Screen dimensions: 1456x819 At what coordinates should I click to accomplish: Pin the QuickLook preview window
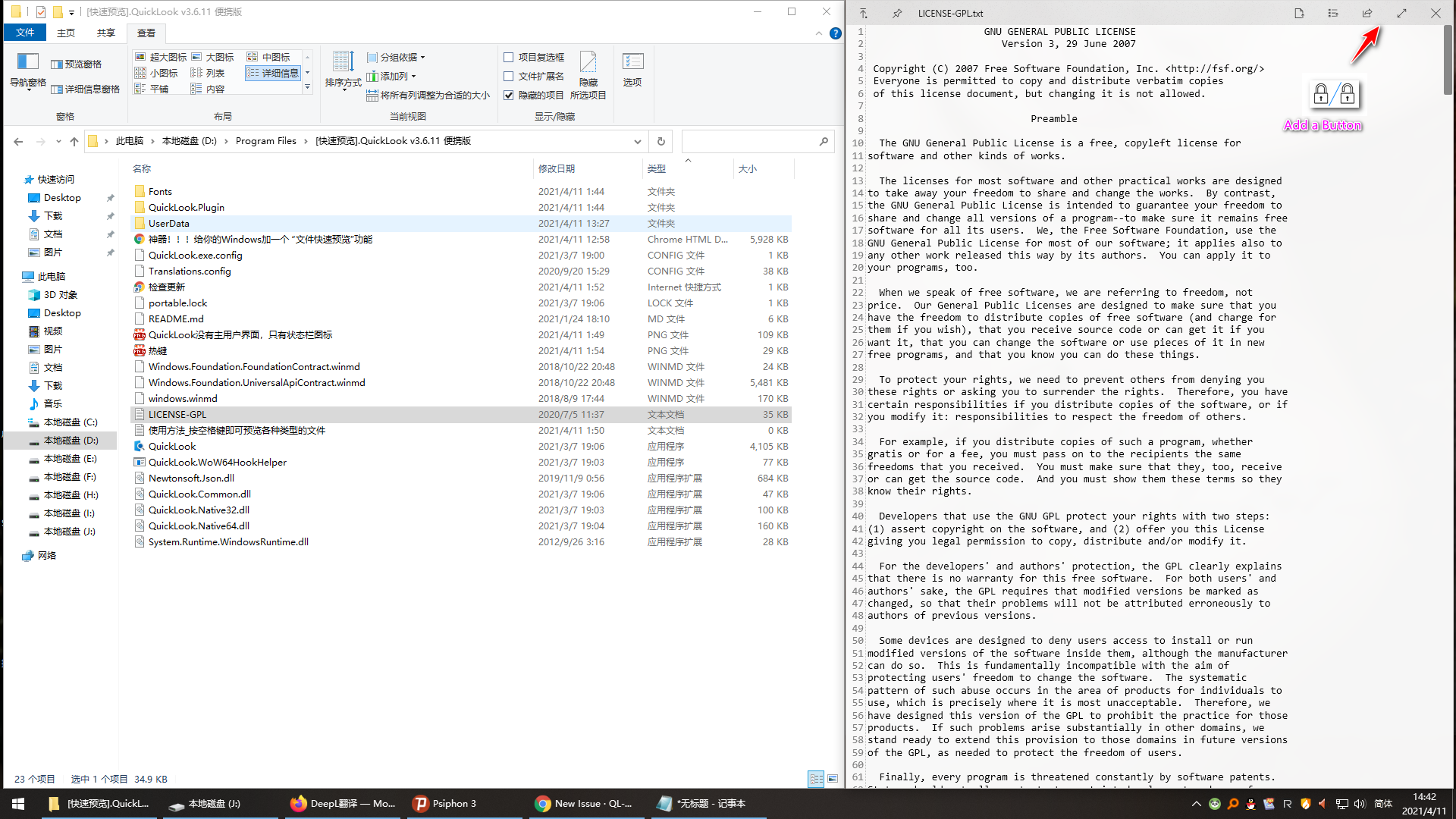tap(897, 13)
